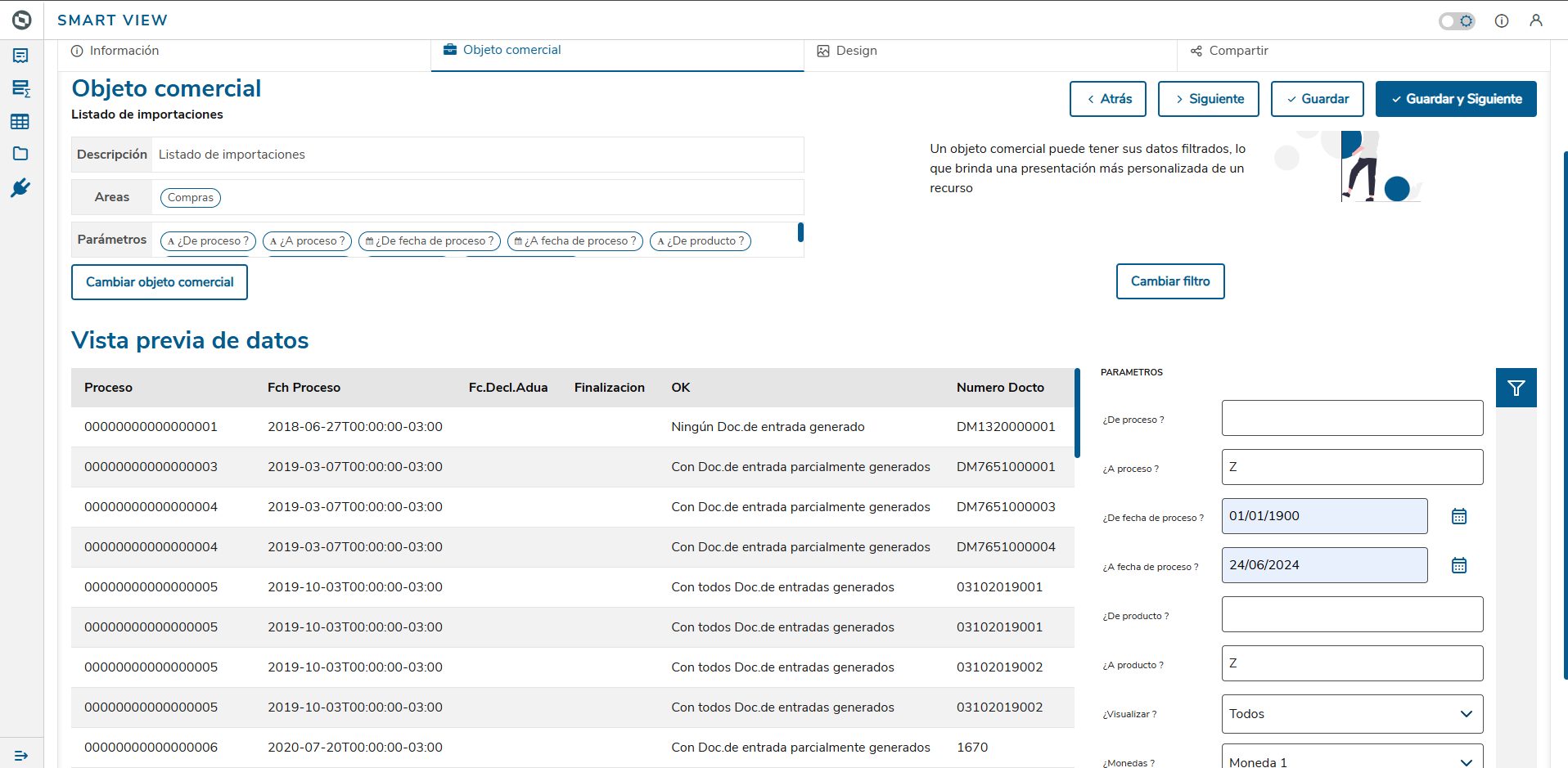Screen dimensions: 1568x768
Task: Click the date field showing 24/06/2024
Action: click(1325, 565)
